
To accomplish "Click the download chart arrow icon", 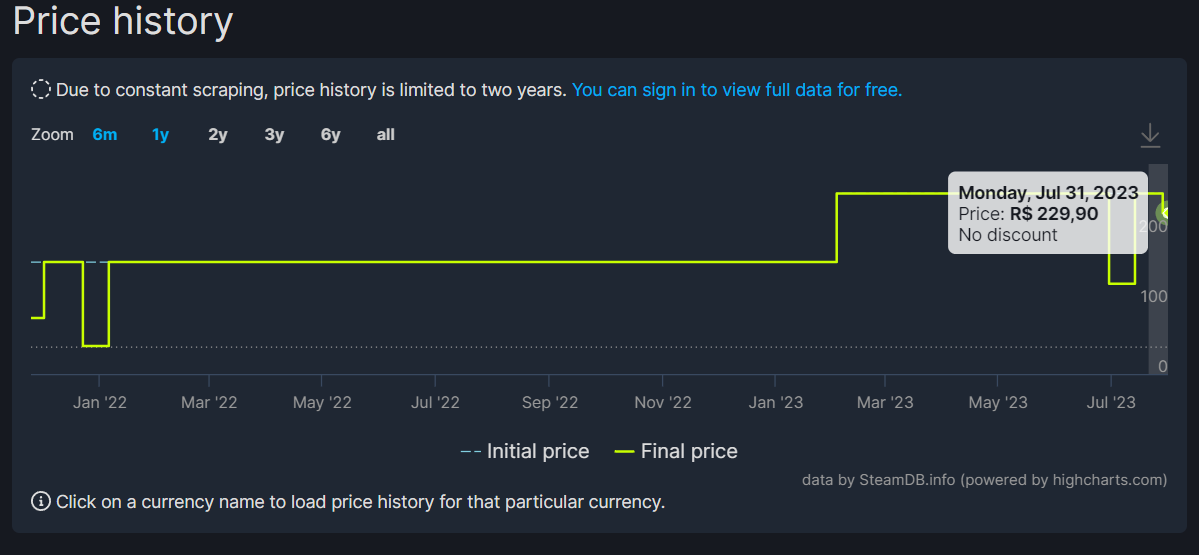I will [x=1150, y=136].
